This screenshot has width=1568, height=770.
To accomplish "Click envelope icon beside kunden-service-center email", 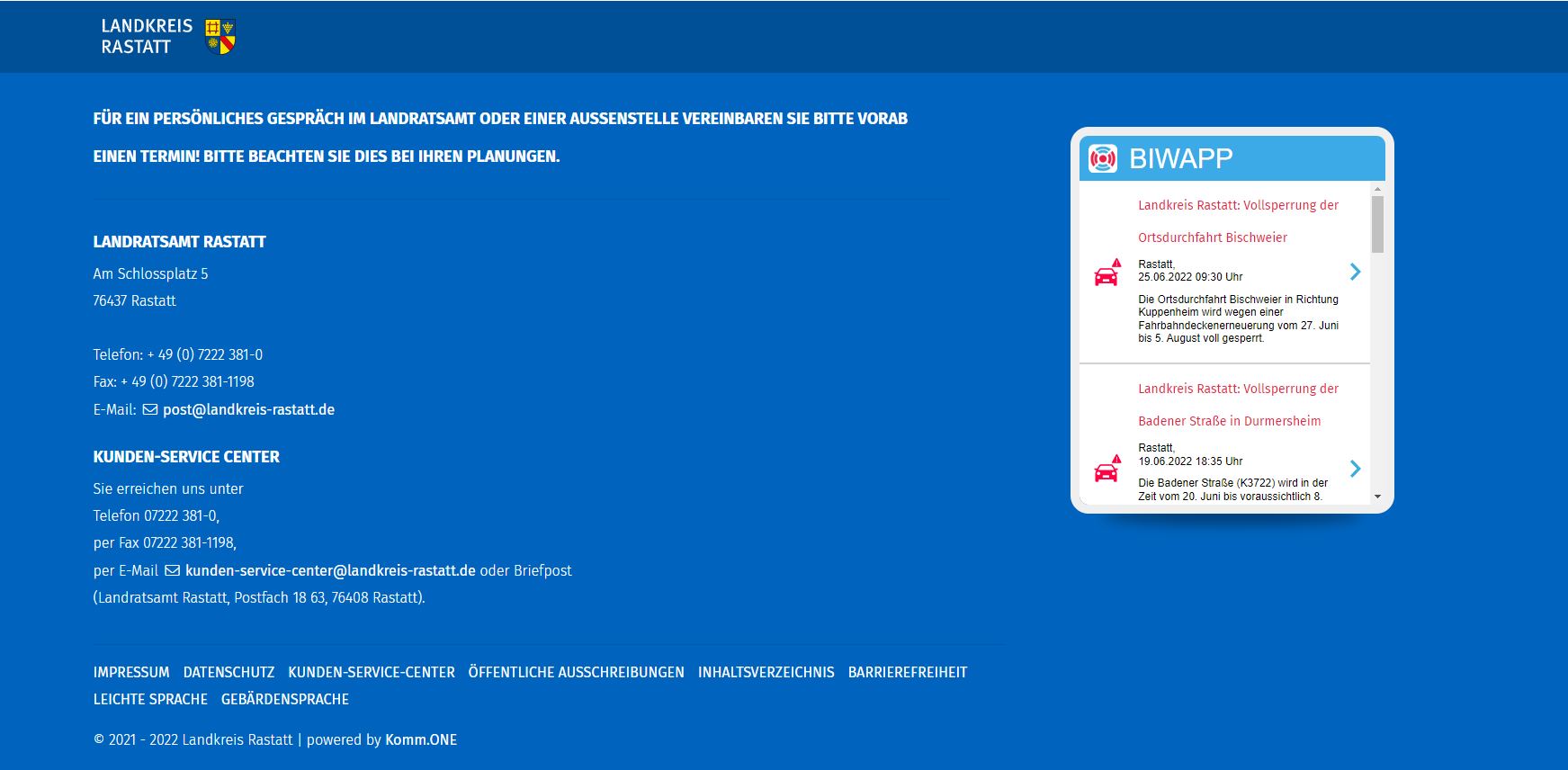I will (172, 570).
